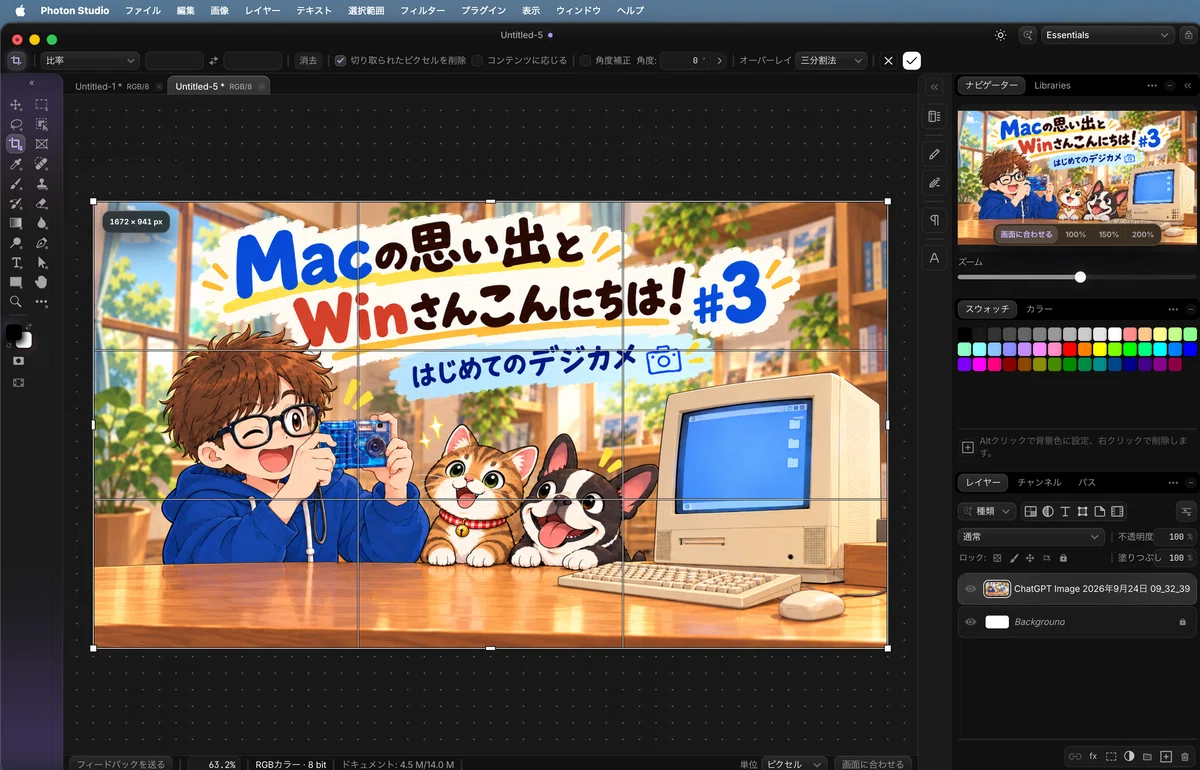Hide the Background layer
Image resolution: width=1200 pixels, height=770 pixels.
pos(970,622)
